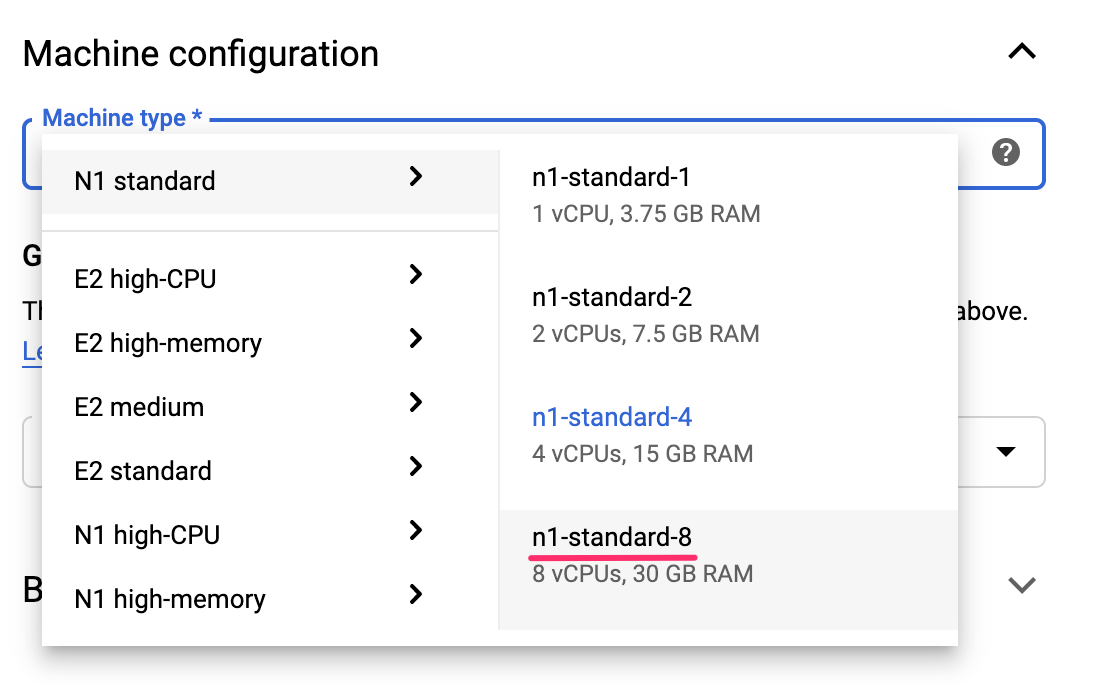
Task: Open the E2 high-CPU submenu
Action: tap(145, 279)
